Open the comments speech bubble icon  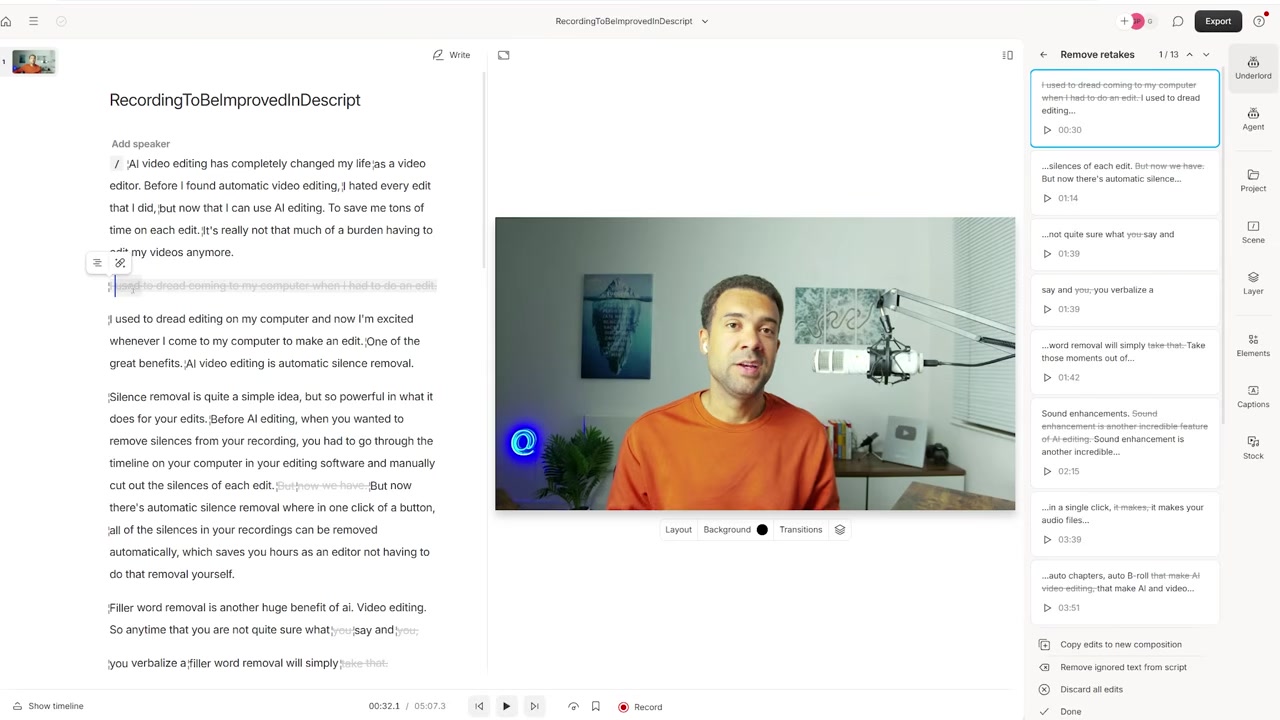(x=1178, y=21)
